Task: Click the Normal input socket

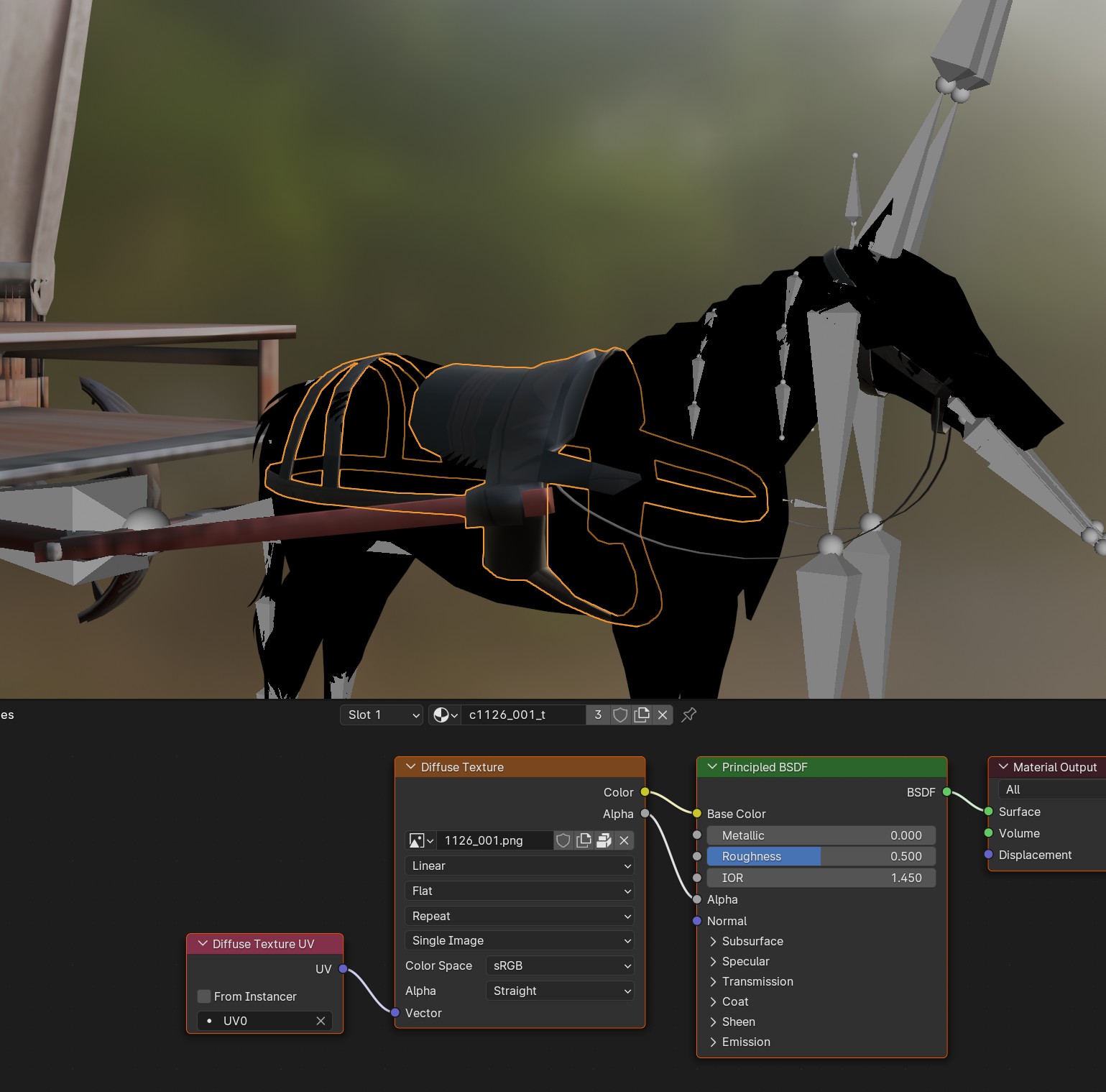Action: [x=696, y=921]
